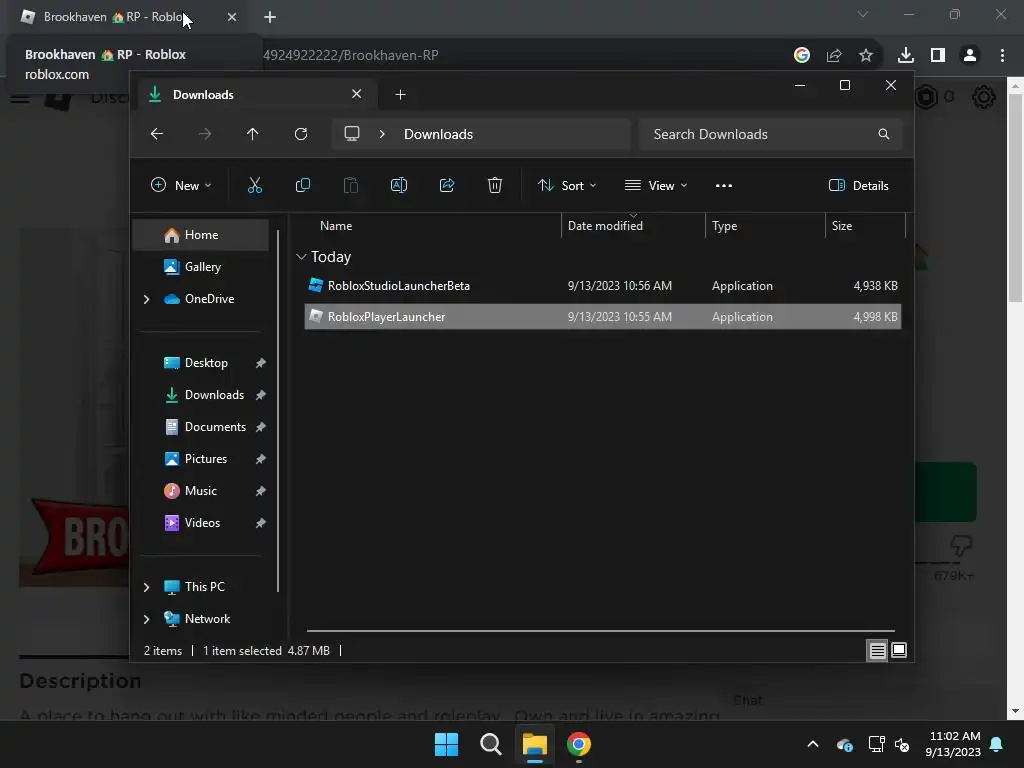This screenshot has height=768, width=1024.
Task: Refresh the Downloads folder
Action: point(301,134)
